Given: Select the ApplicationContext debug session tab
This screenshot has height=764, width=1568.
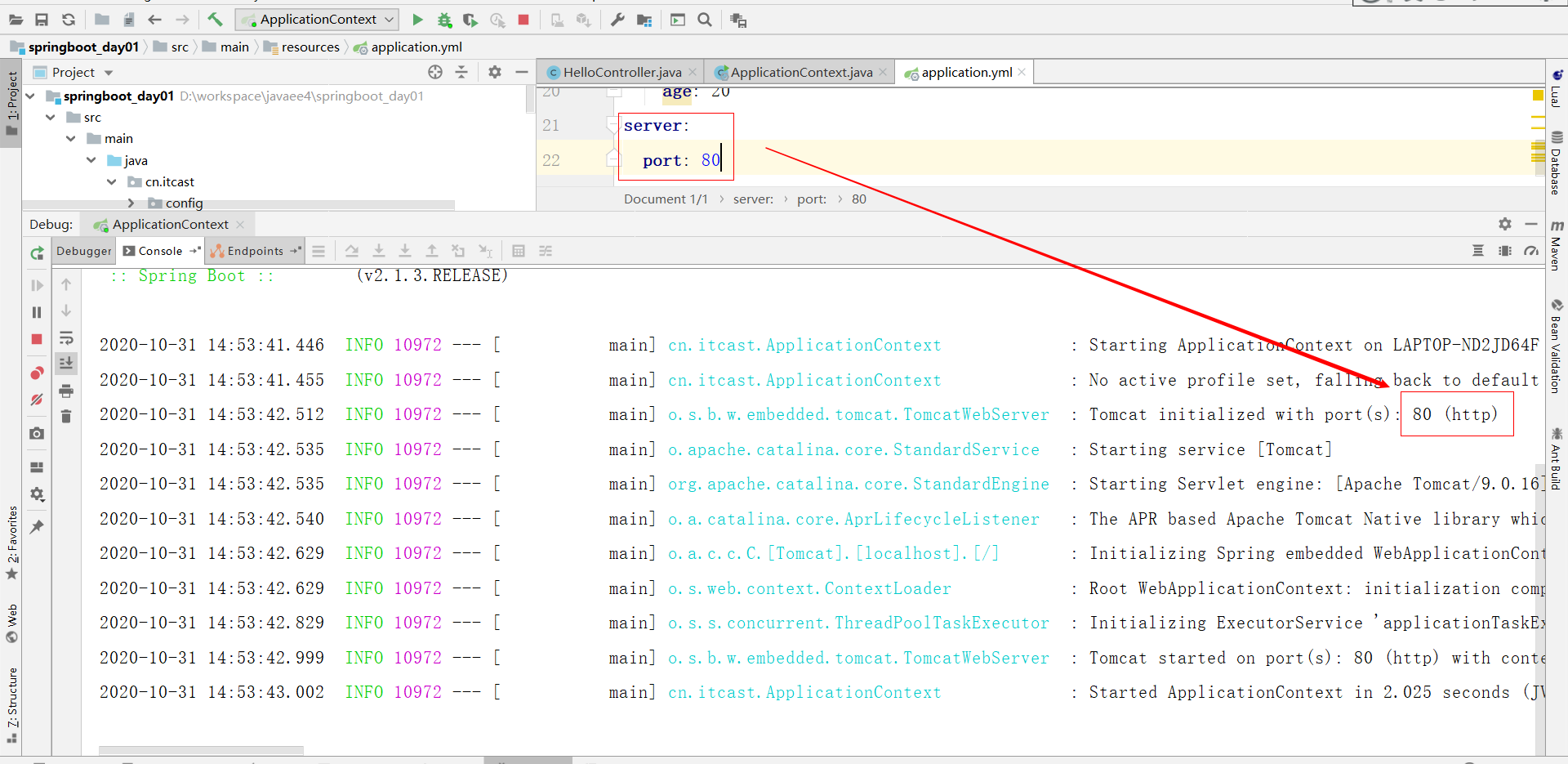Looking at the screenshot, I should click(170, 224).
